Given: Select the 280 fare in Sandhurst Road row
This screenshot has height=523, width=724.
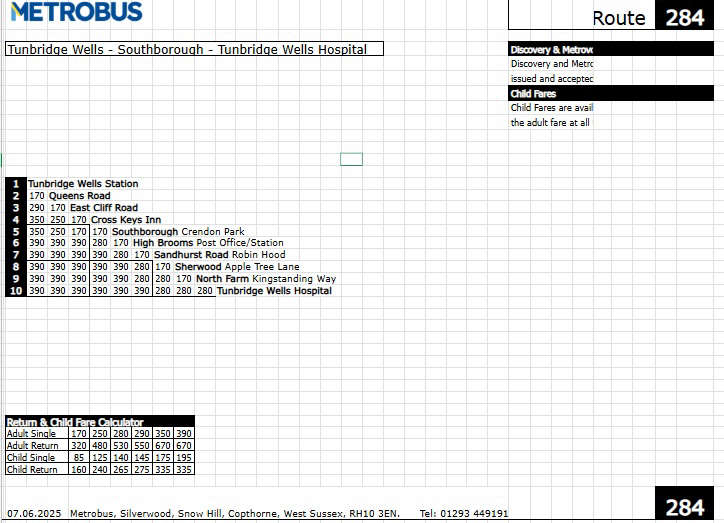Looking at the screenshot, I should (121, 255).
